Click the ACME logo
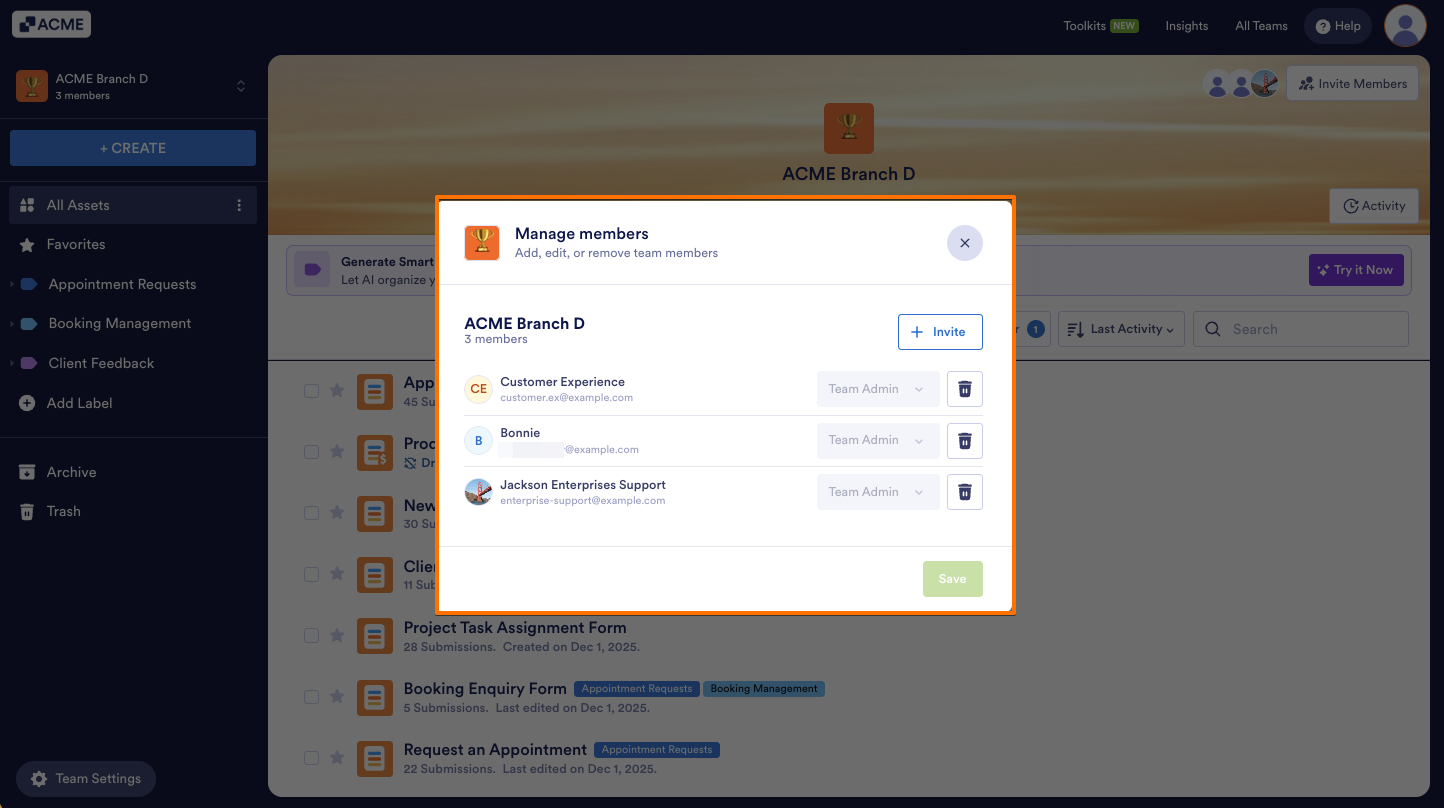The image size is (1444, 808). tap(52, 24)
